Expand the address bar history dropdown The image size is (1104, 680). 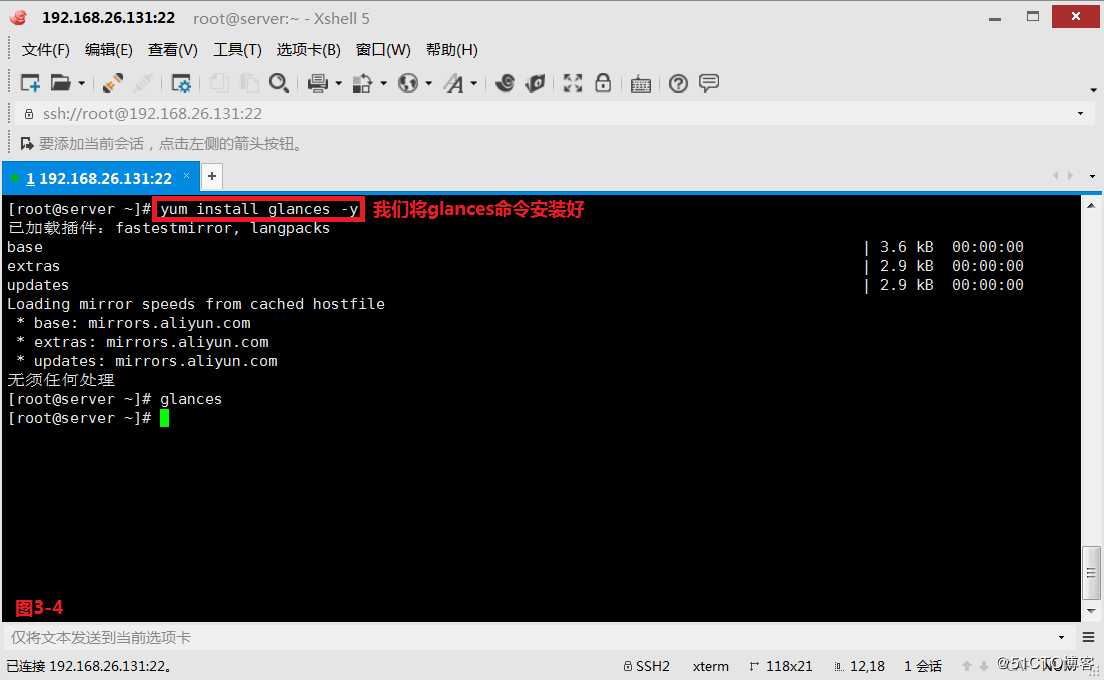(1080, 113)
